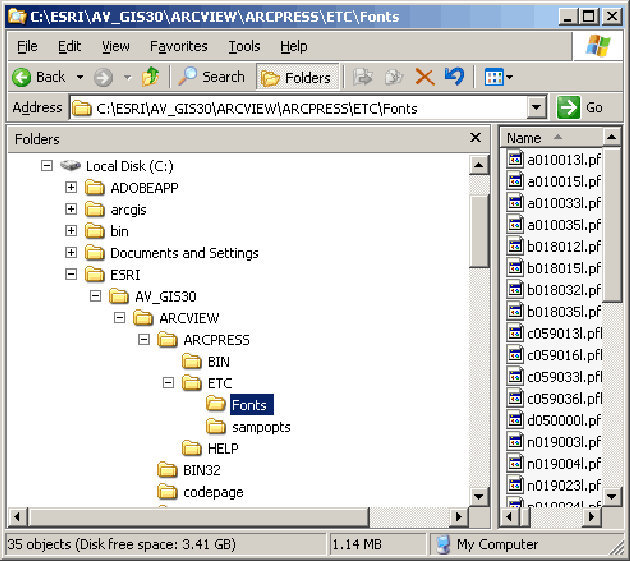The height and width of the screenshot is (561, 630).
Task: Select file c059013l.pfb icon
Action: pos(515,333)
